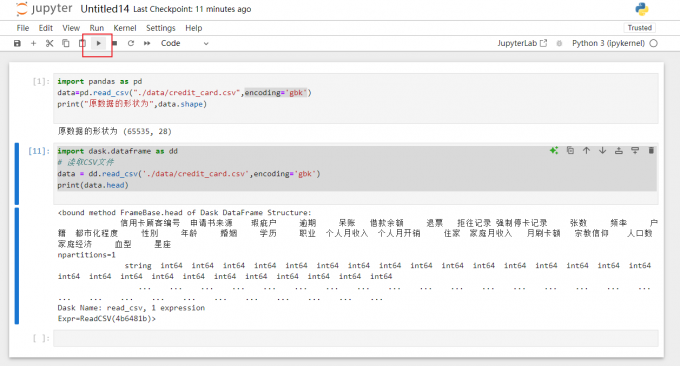Delete the active cell with the trash icon
Image resolution: width=680 pixels, height=366 pixels.
[x=651, y=150]
